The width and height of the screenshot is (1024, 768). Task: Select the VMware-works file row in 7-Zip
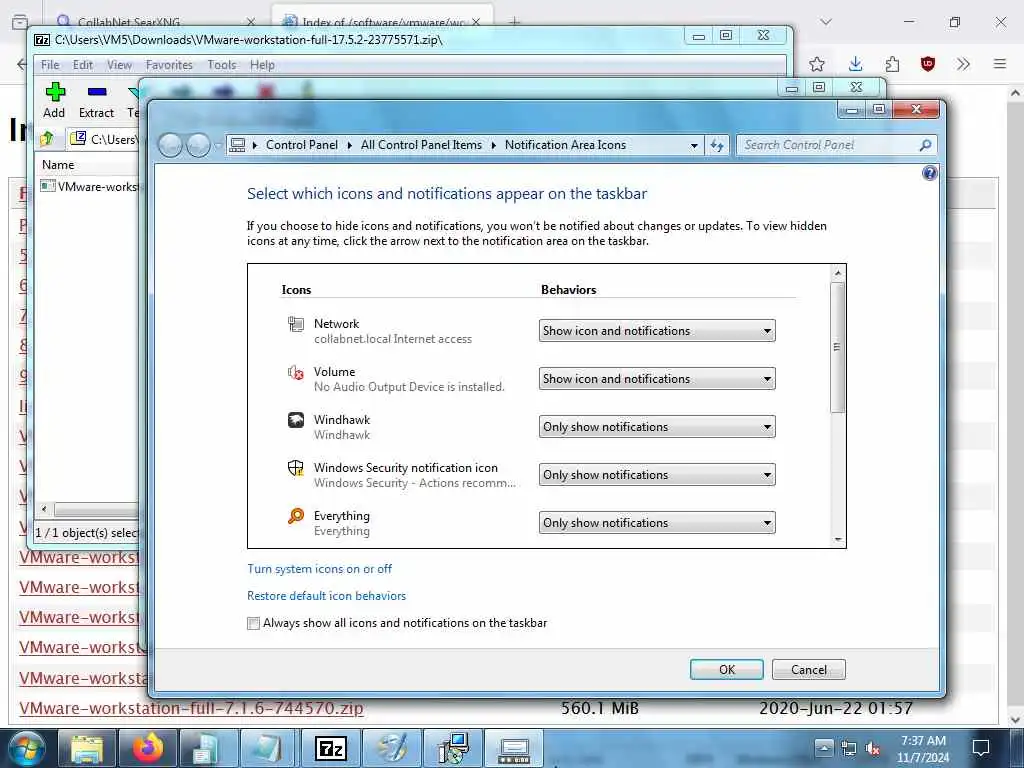(89, 187)
